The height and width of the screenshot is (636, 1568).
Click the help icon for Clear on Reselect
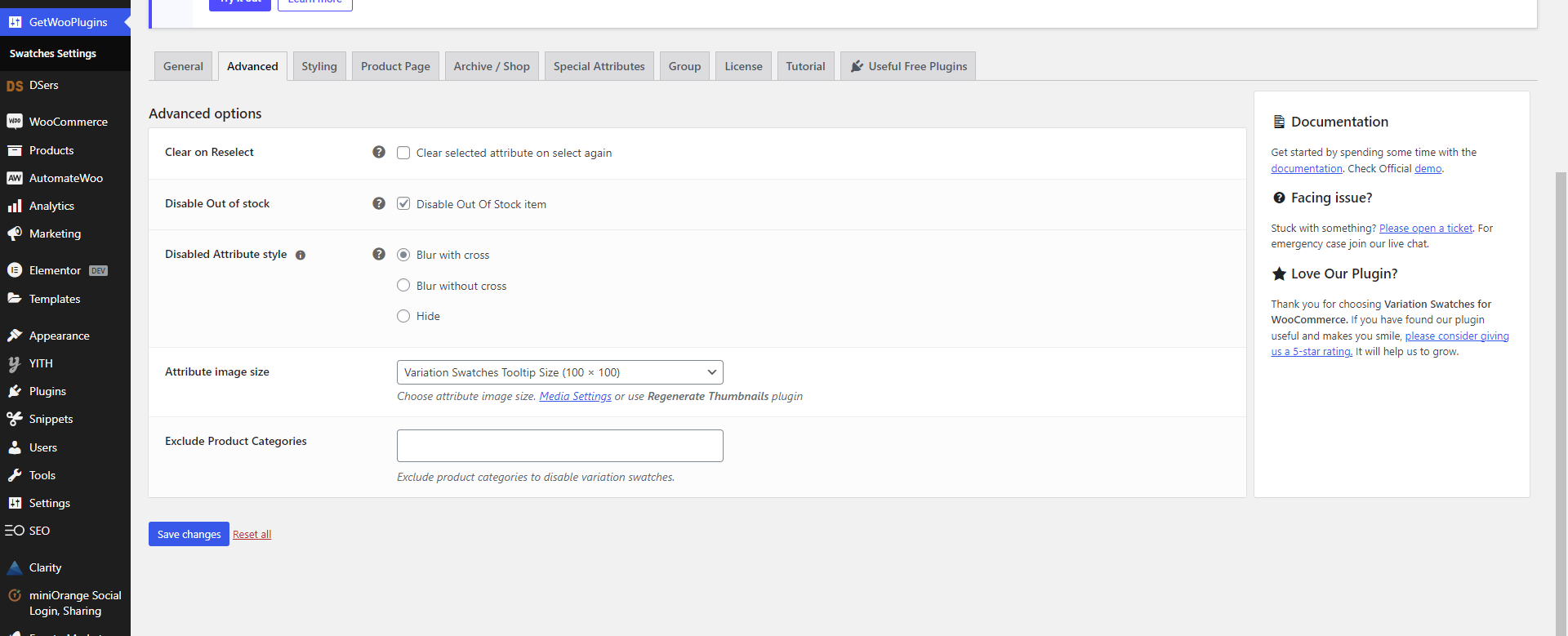click(379, 152)
